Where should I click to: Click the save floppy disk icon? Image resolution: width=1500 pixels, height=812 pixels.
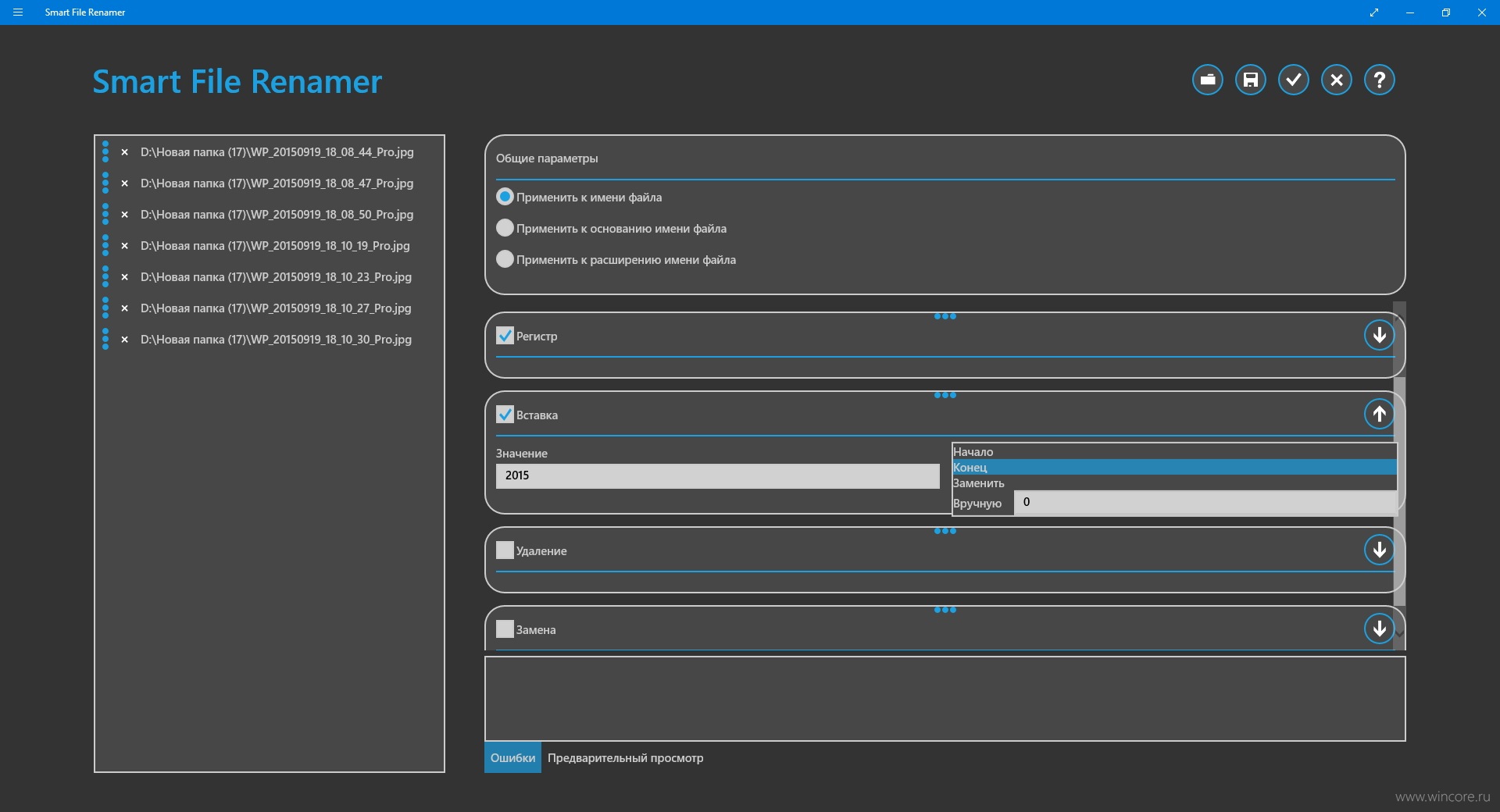1251,80
